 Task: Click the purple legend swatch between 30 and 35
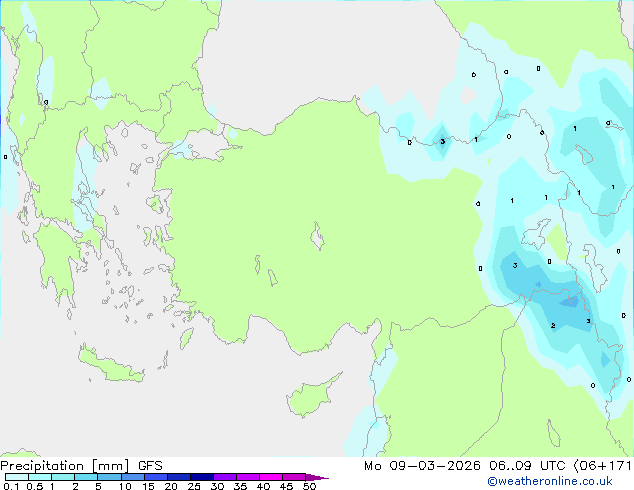[225, 477]
